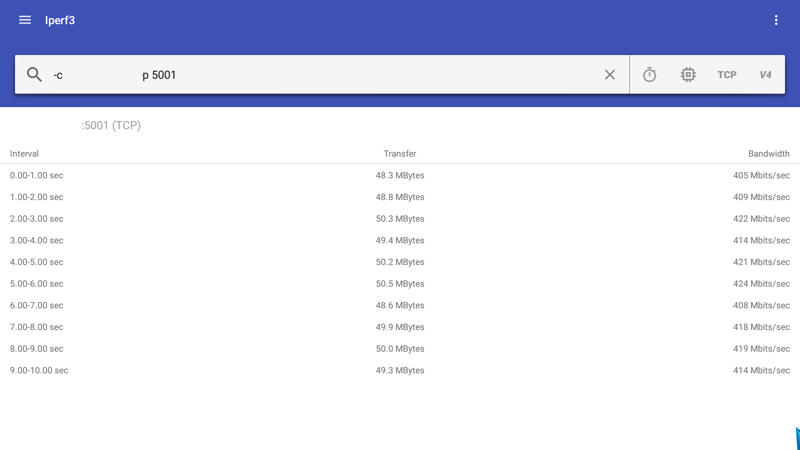
Task: Click the Transfer column header
Action: pos(400,154)
